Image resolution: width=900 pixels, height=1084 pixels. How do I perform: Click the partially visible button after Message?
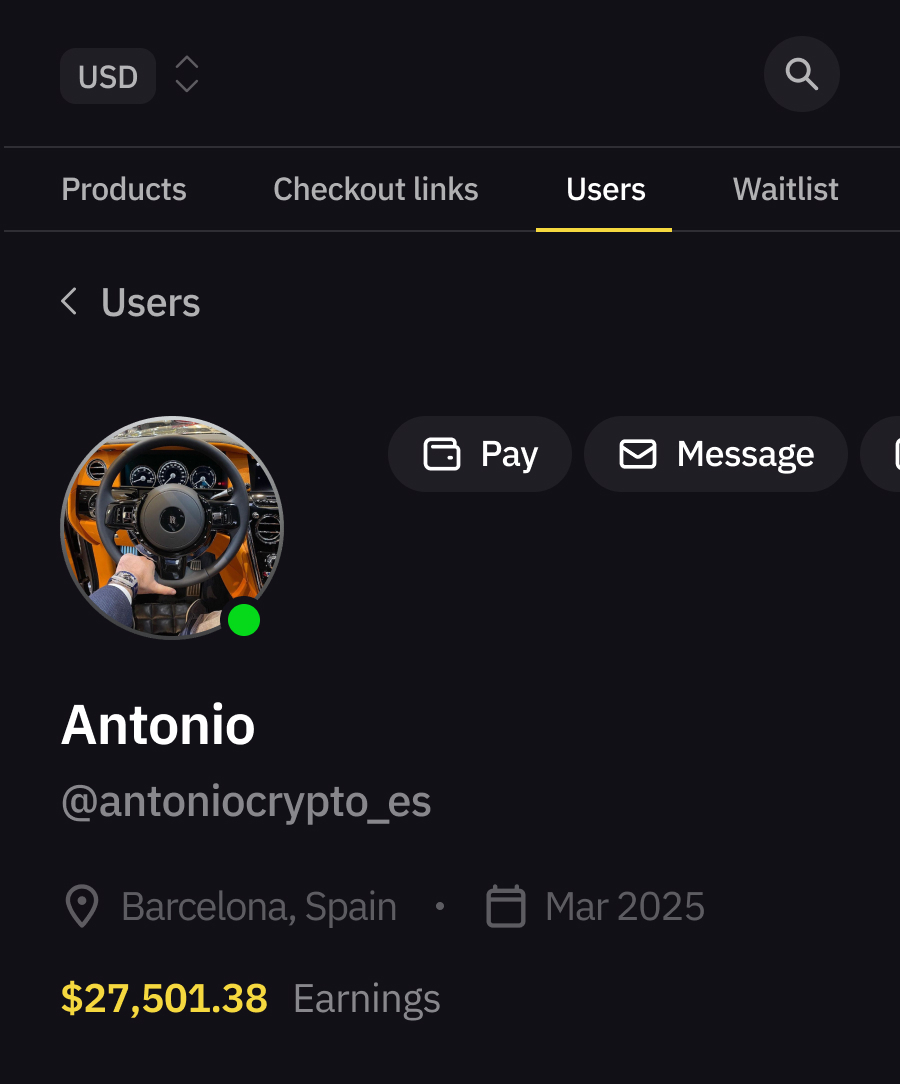[884, 454]
